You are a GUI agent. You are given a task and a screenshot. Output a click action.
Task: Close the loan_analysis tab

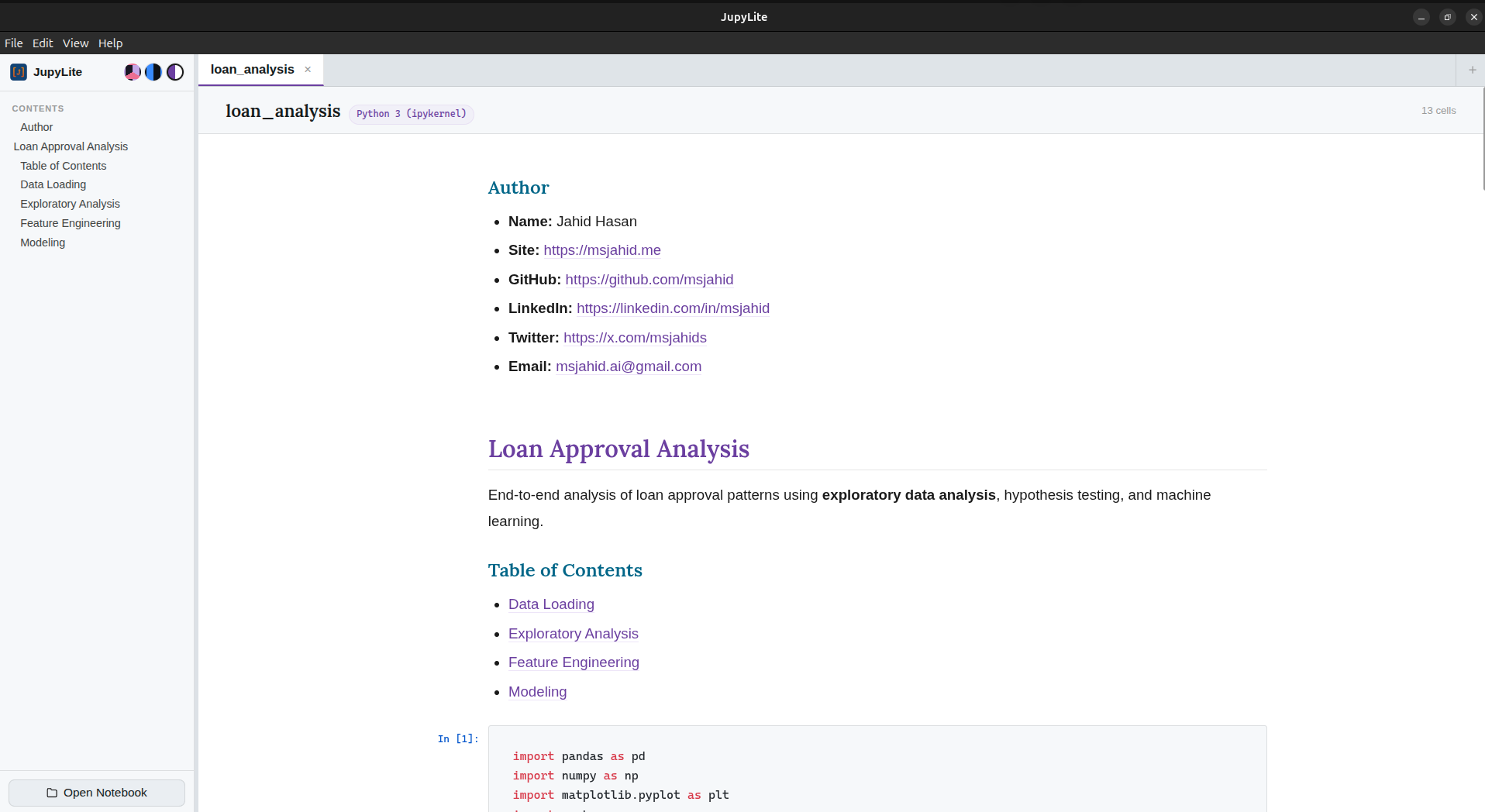coord(308,70)
